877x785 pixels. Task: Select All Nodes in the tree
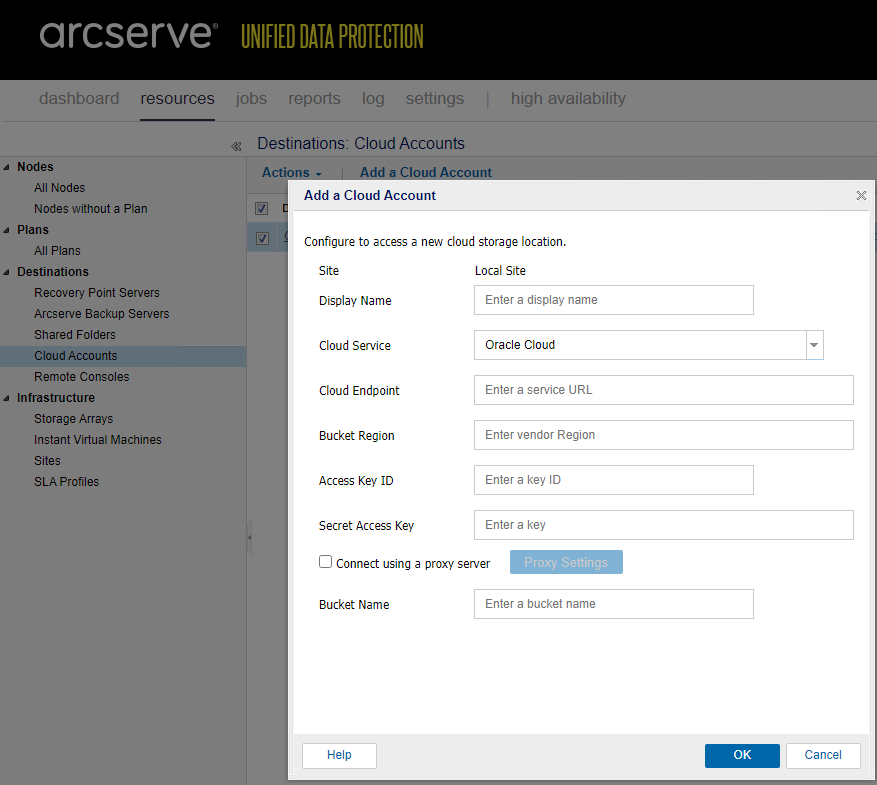(x=59, y=188)
